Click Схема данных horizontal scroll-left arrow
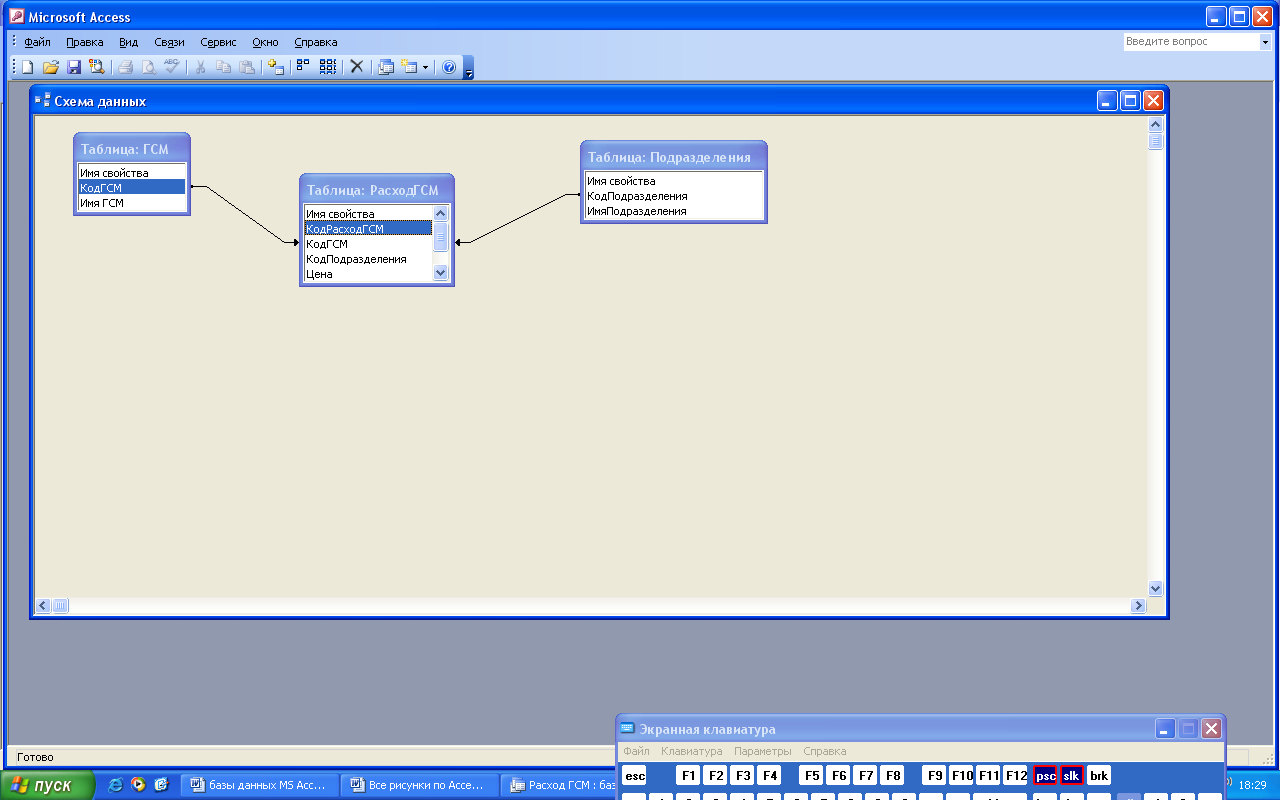This screenshot has width=1280, height=800. coord(43,605)
